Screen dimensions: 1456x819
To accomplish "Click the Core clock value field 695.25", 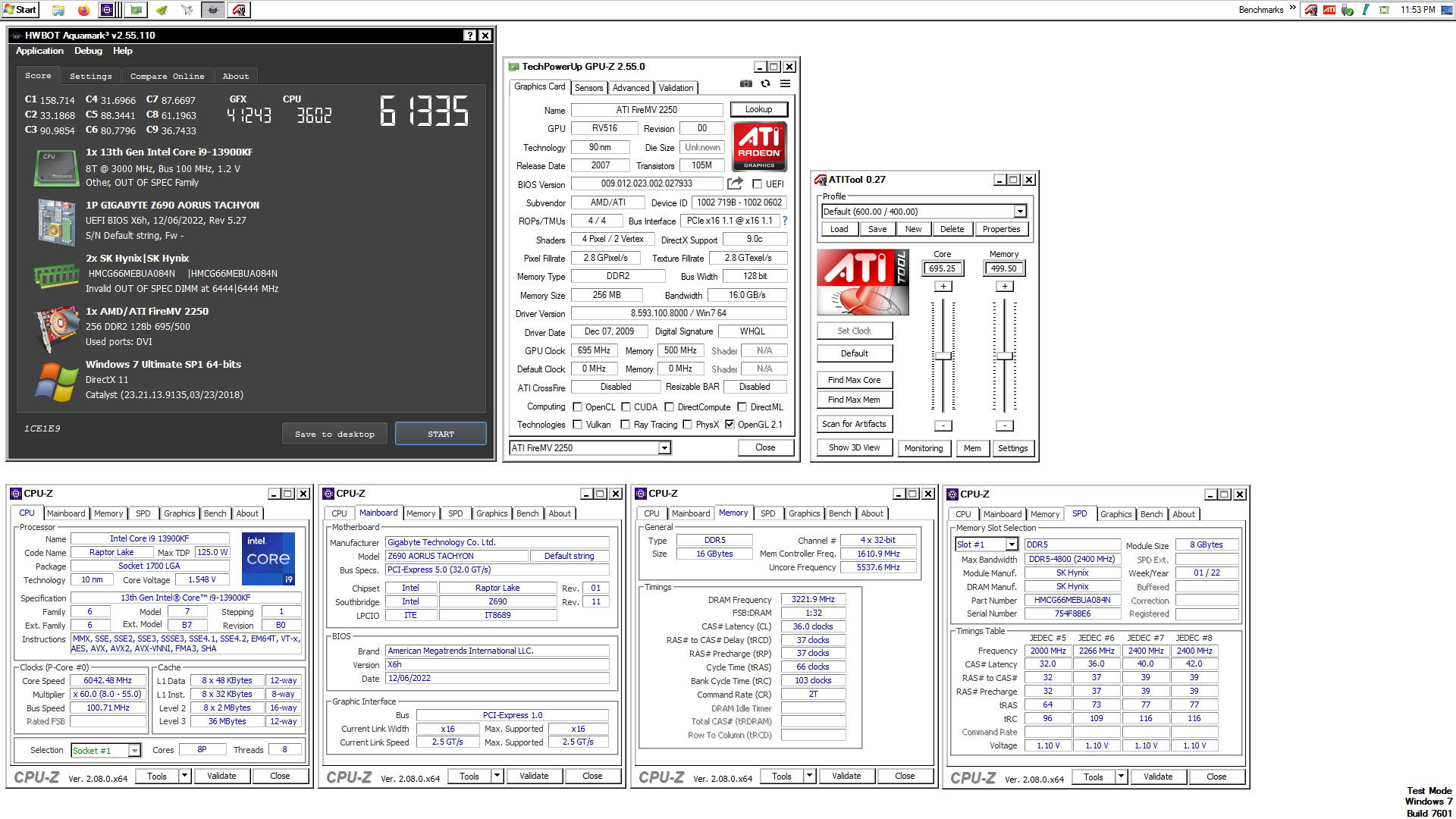I will click(943, 268).
